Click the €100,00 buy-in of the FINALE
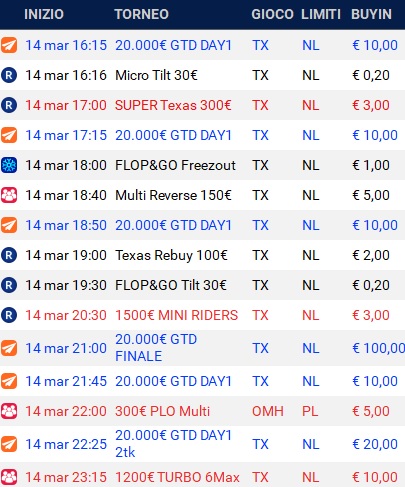Screen dimensions: 405x487 379,348
